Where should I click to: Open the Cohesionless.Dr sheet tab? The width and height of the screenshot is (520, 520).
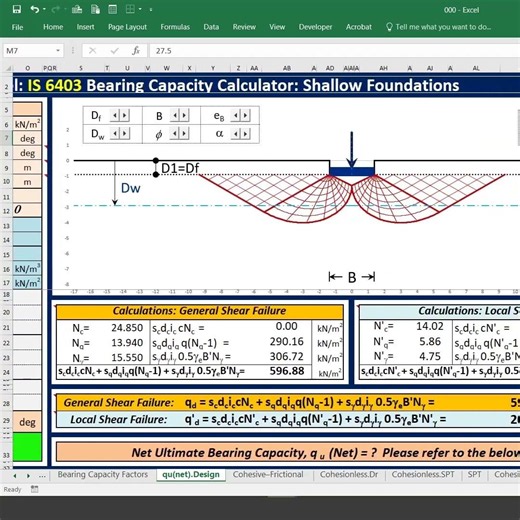click(x=349, y=474)
